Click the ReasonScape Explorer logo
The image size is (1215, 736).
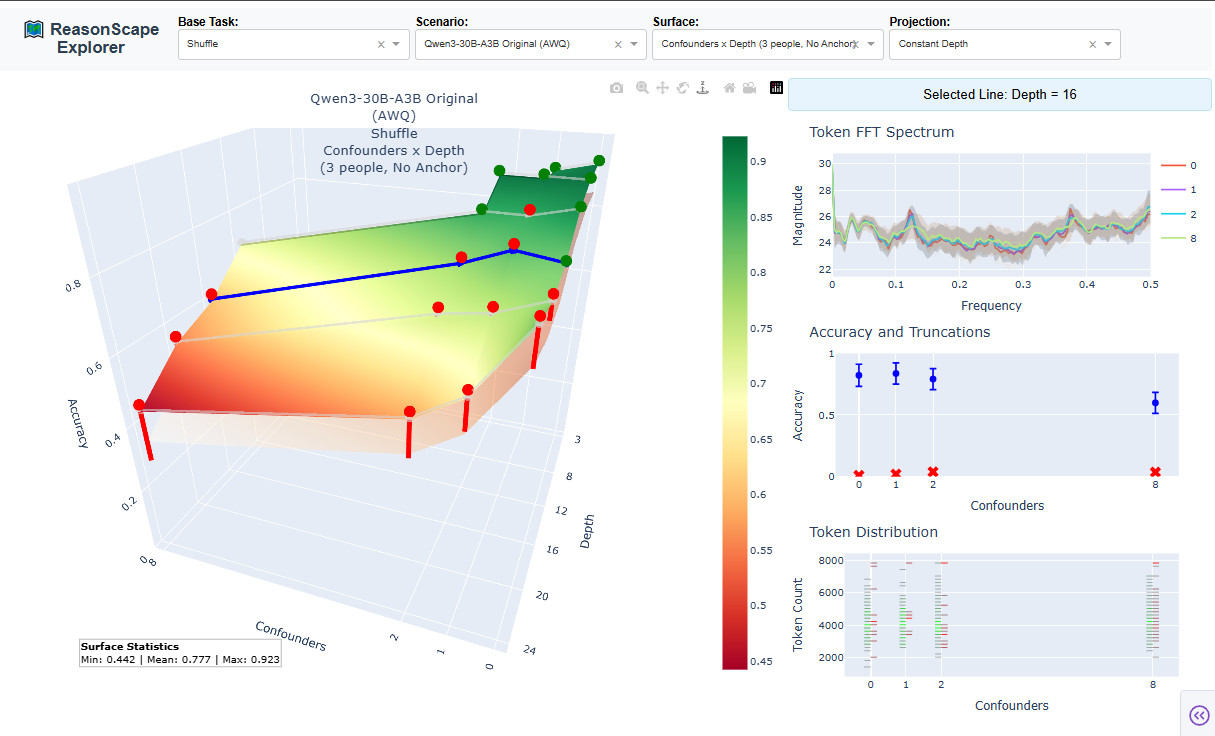pos(91,38)
